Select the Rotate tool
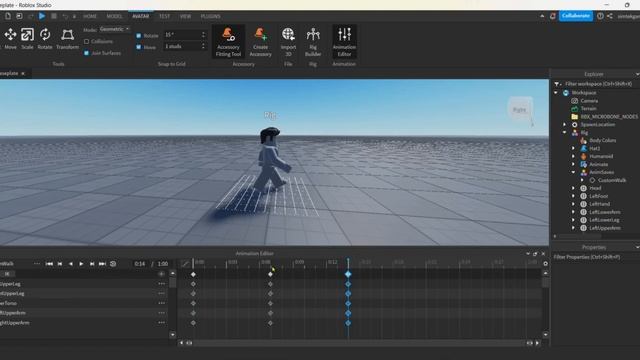This screenshot has width=640, height=360. 45,39
